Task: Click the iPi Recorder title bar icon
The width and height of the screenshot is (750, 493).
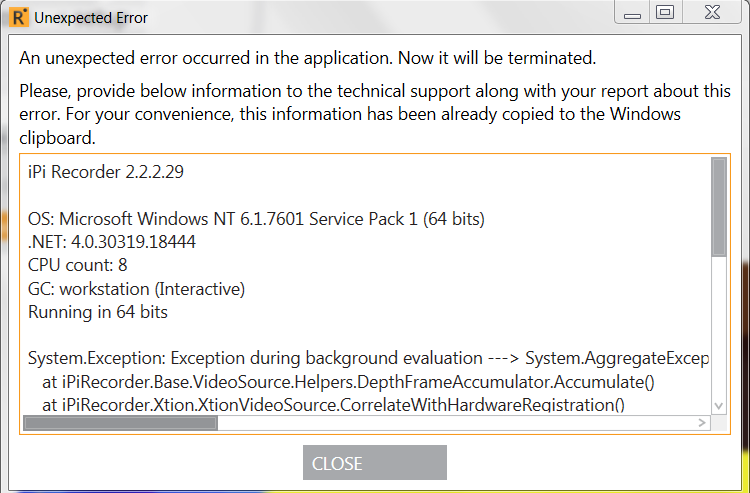Action: coord(19,17)
